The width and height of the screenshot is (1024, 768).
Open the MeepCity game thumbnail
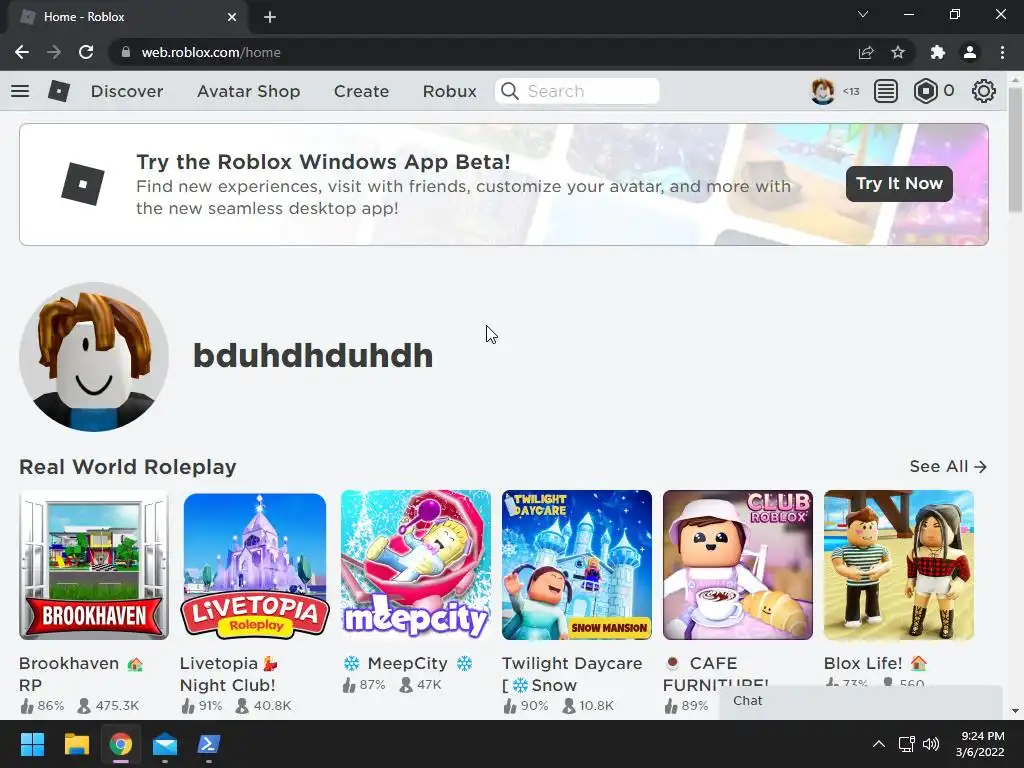click(x=415, y=565)
